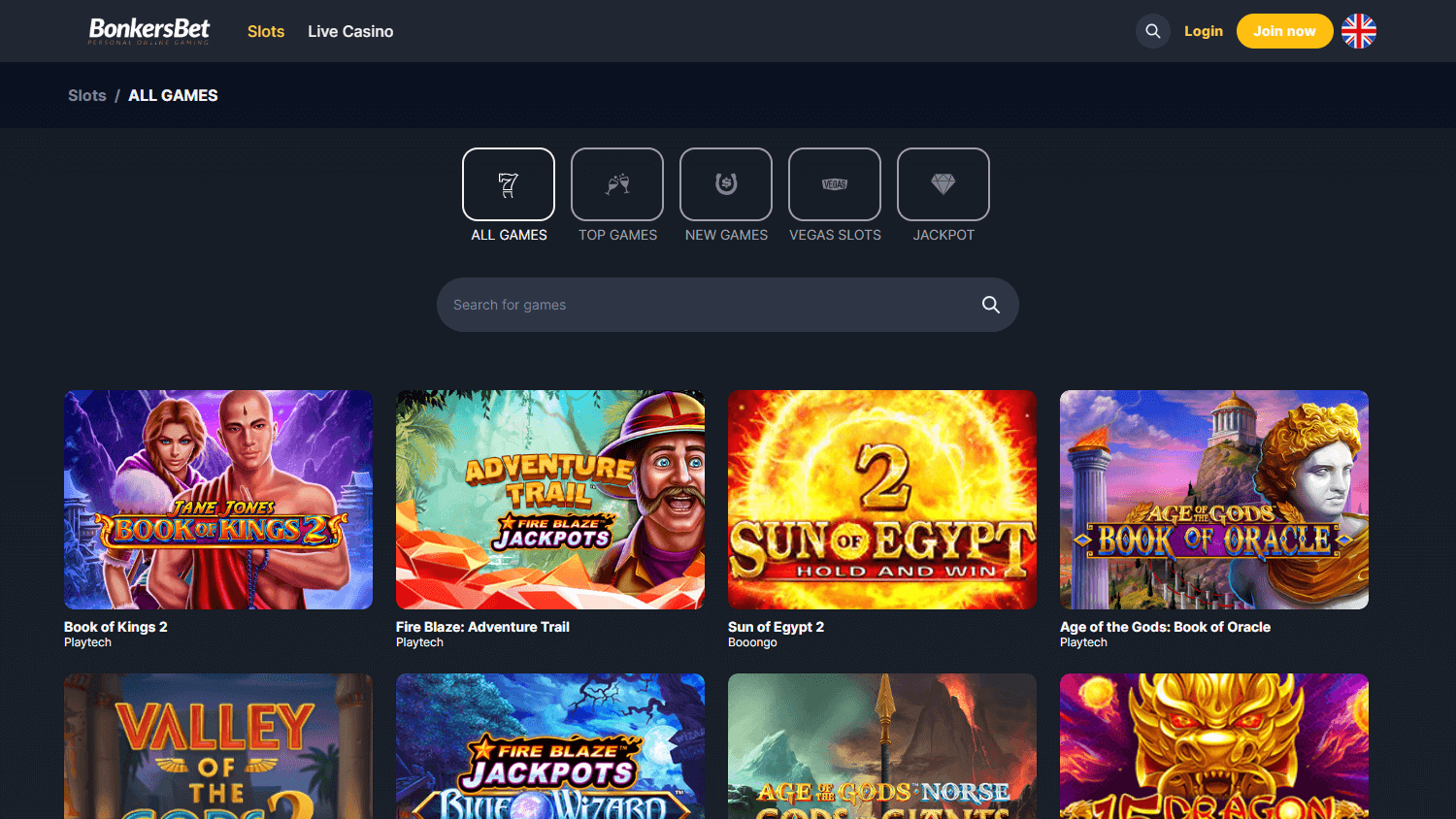This screenshot has height=819, width=1456.
Task: Open the Book of Kings 2 game thumbnail
Action: coord(217,499)
